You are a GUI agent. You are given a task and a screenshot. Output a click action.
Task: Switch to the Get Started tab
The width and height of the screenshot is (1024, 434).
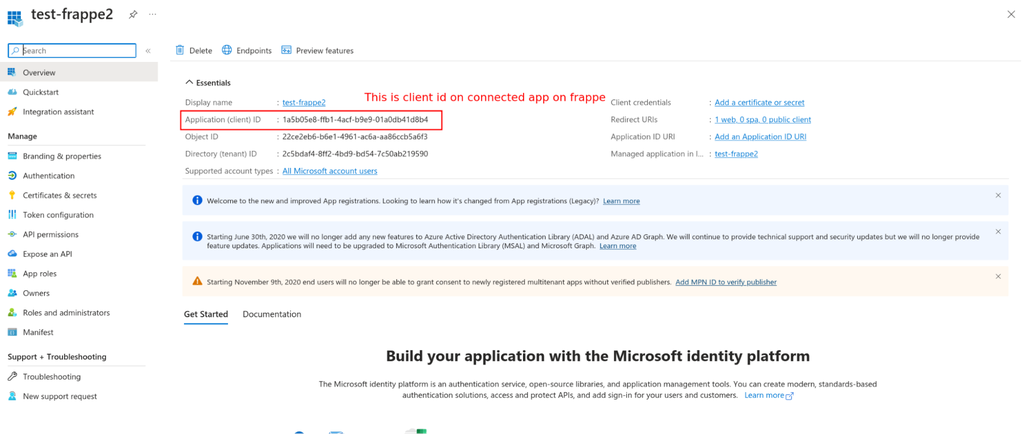pos(206,315)
